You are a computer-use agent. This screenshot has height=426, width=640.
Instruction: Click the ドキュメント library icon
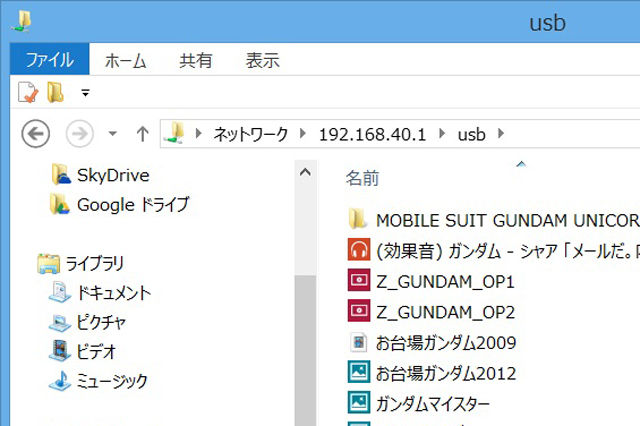tap(60, 292)
